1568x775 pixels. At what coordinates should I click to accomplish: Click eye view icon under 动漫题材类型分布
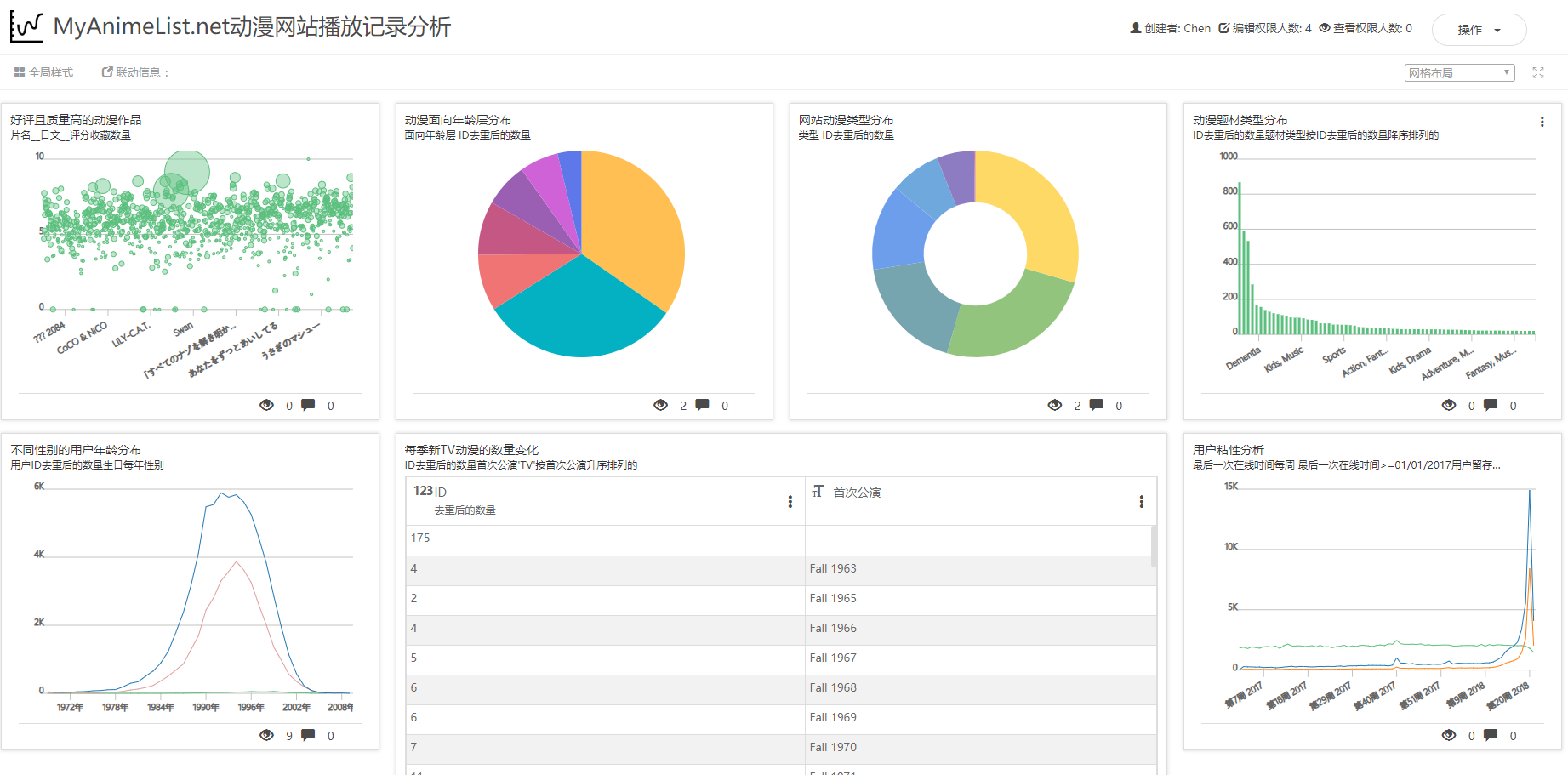(1448, 405)
